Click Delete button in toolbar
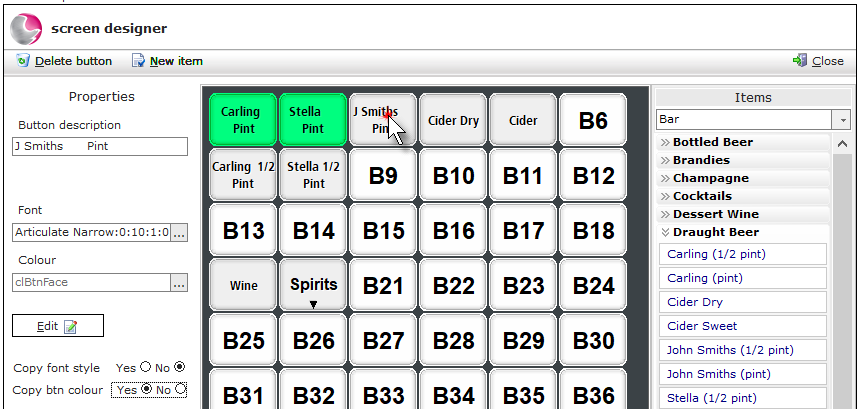Image resolution: width=861 pixels, height=409 pixels. tap(64, 61)
